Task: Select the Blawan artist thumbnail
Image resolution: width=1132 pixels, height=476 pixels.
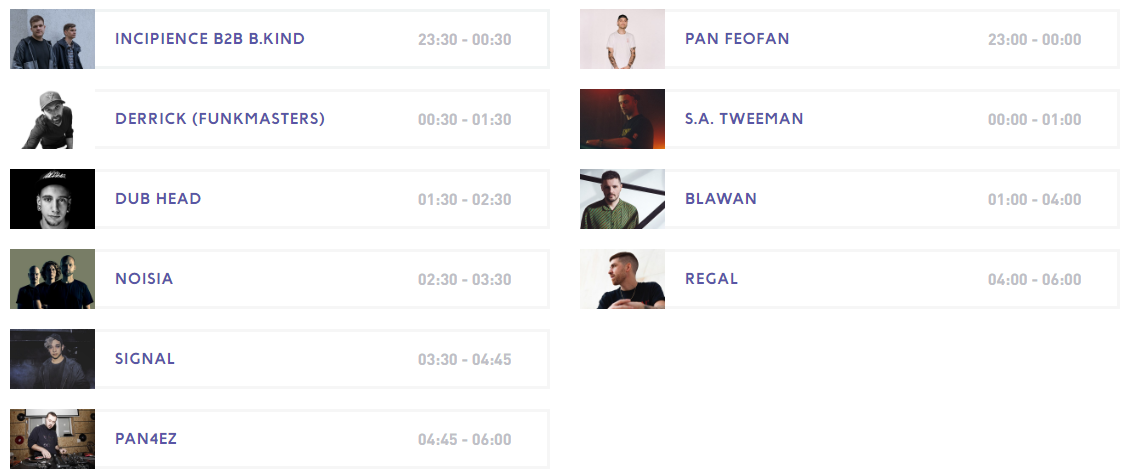Action: click(x=622, y=199)
